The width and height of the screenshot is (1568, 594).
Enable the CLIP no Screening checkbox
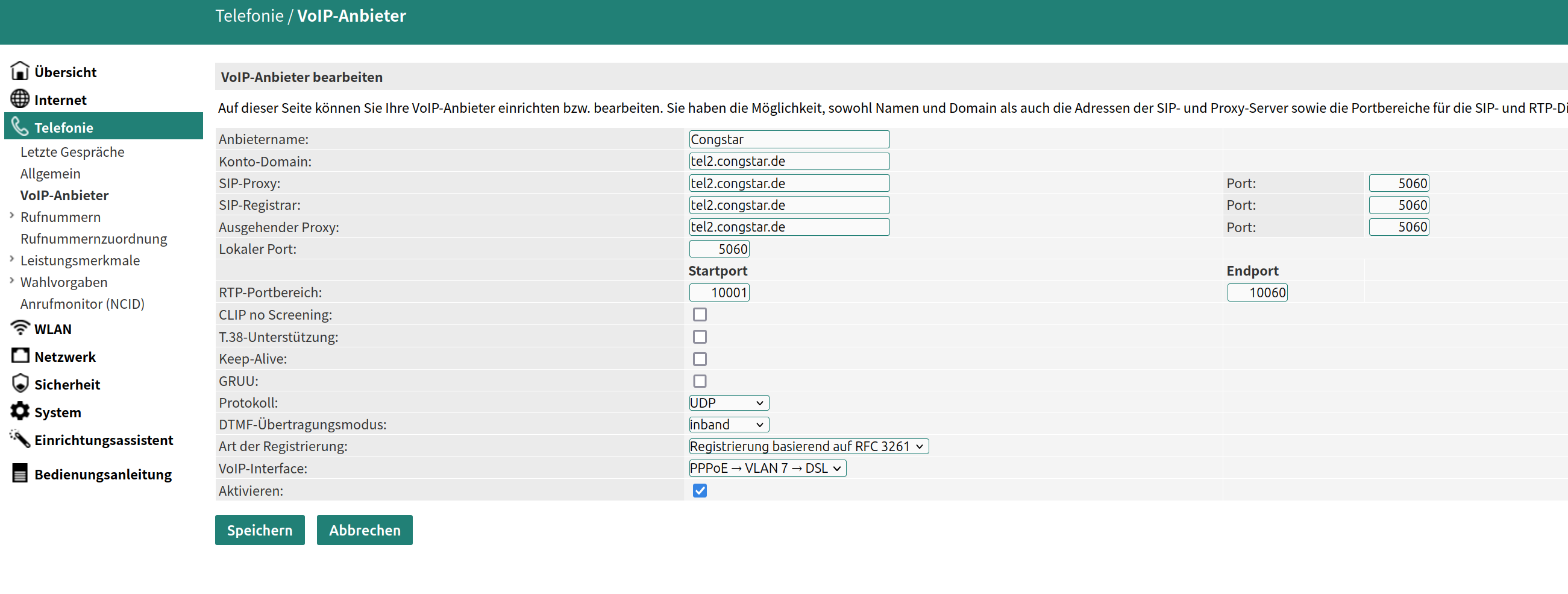[x=700, y=314]
